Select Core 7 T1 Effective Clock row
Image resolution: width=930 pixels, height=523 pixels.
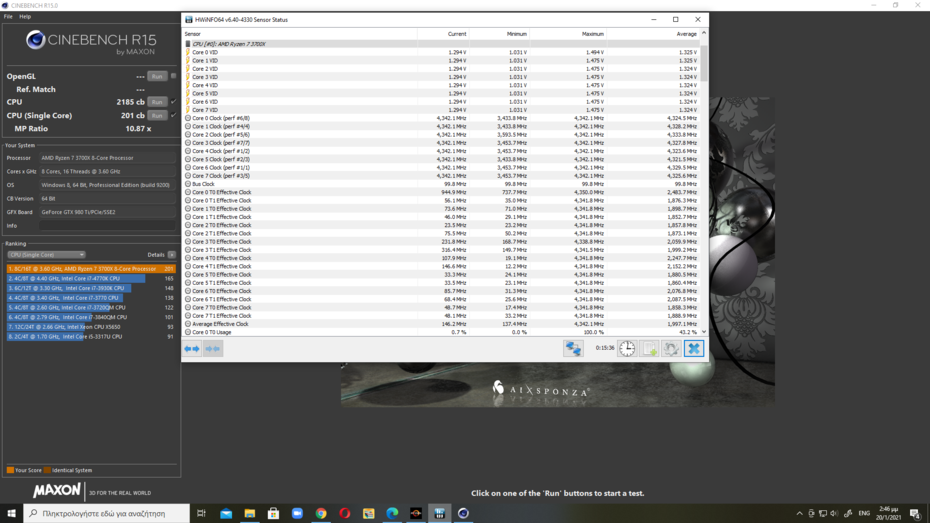[x=442, y=315]
